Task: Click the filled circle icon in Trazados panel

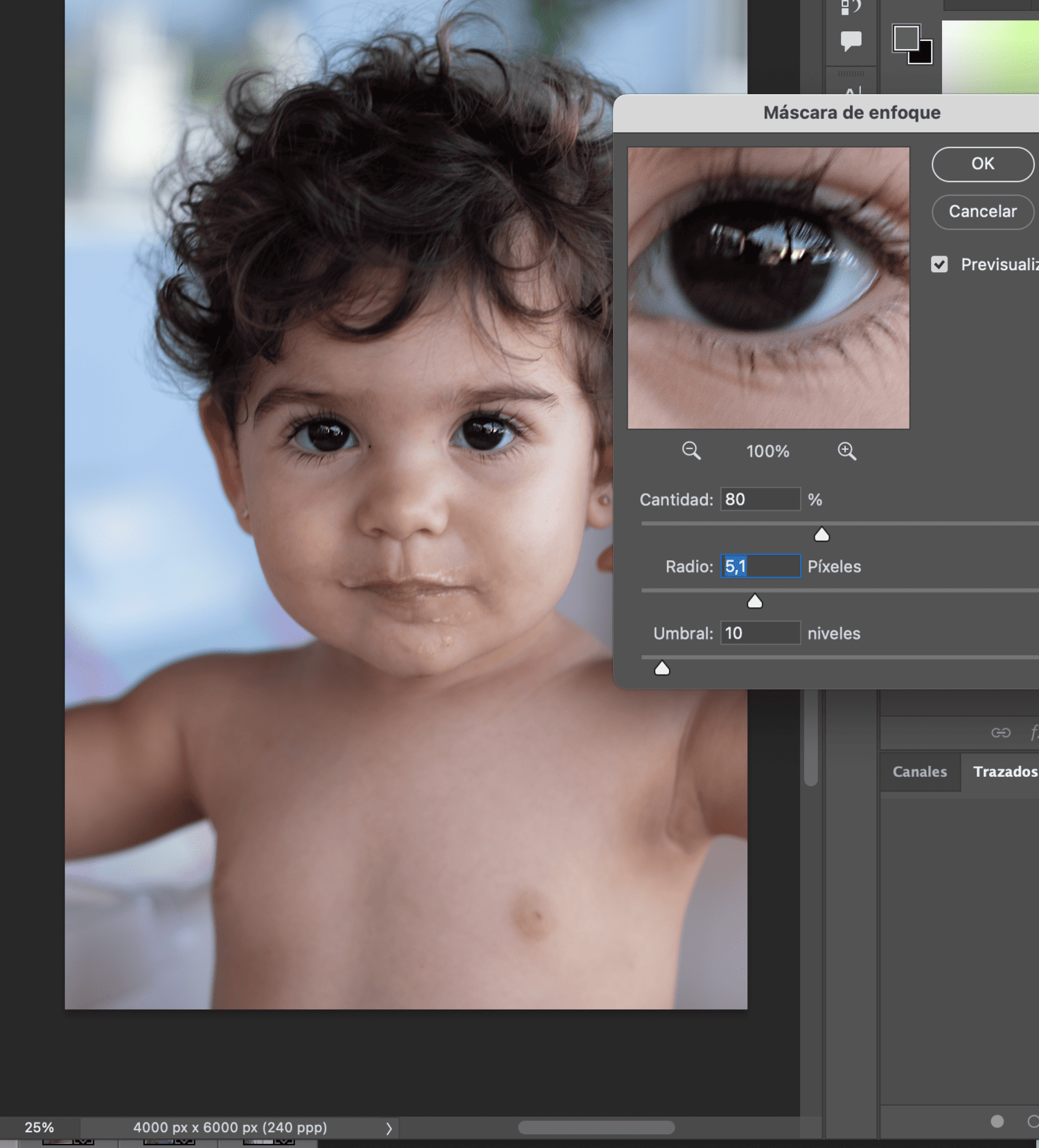Action: (997, 1121)
